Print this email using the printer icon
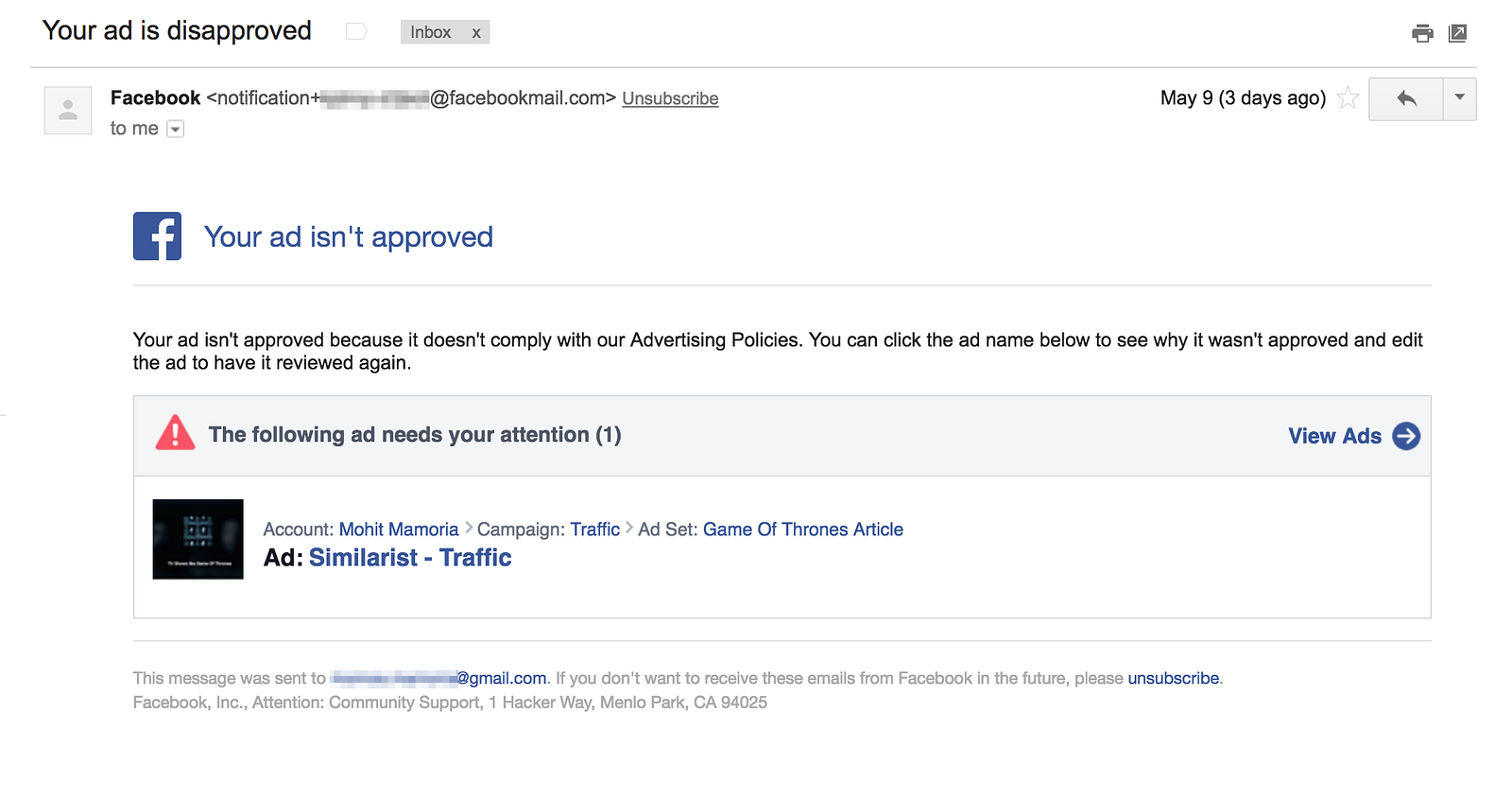This screenshot has height=799, width=1512. point(1422,34)
